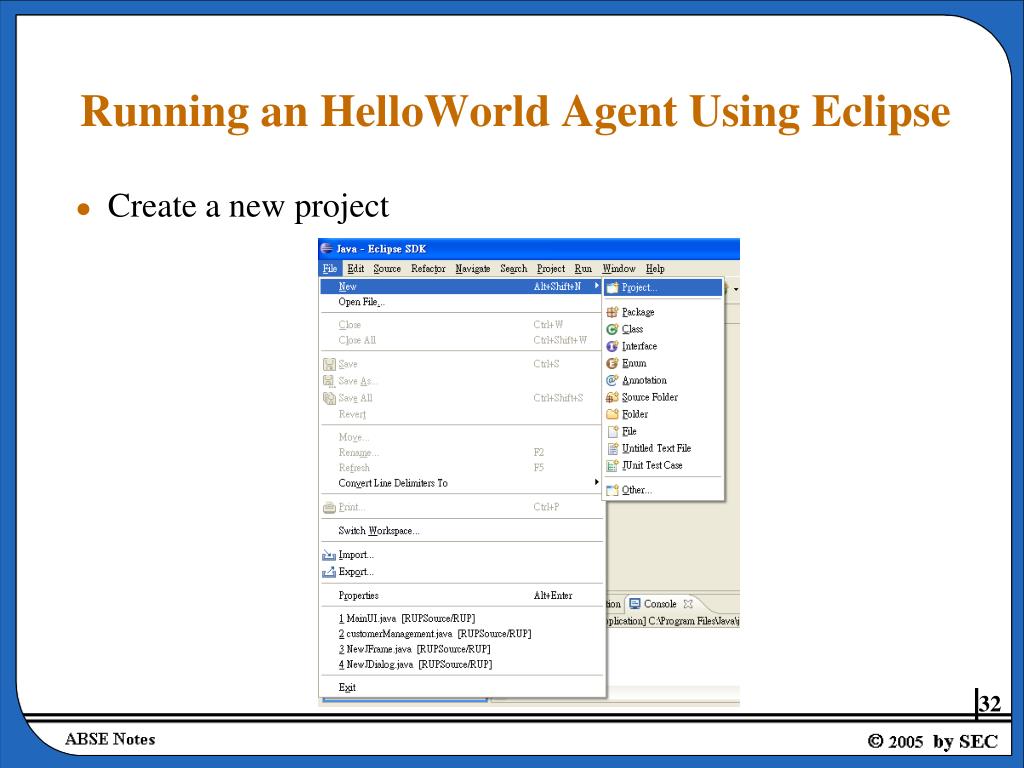Screen dimensions: 1024x768
Task: Click the Other wizard icon
Action: 612,490
